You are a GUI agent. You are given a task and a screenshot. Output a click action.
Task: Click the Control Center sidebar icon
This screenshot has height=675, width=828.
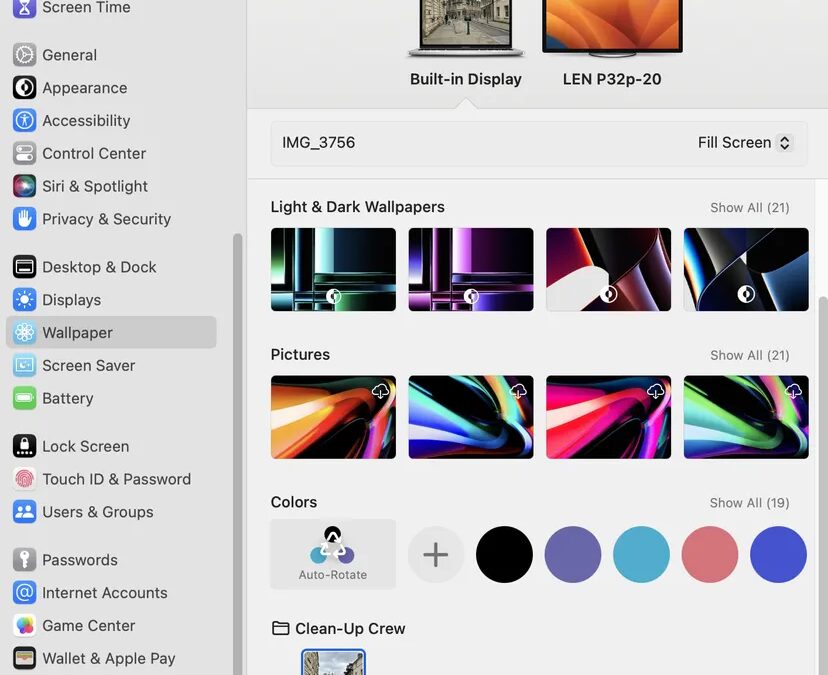(x=24, y=154)
